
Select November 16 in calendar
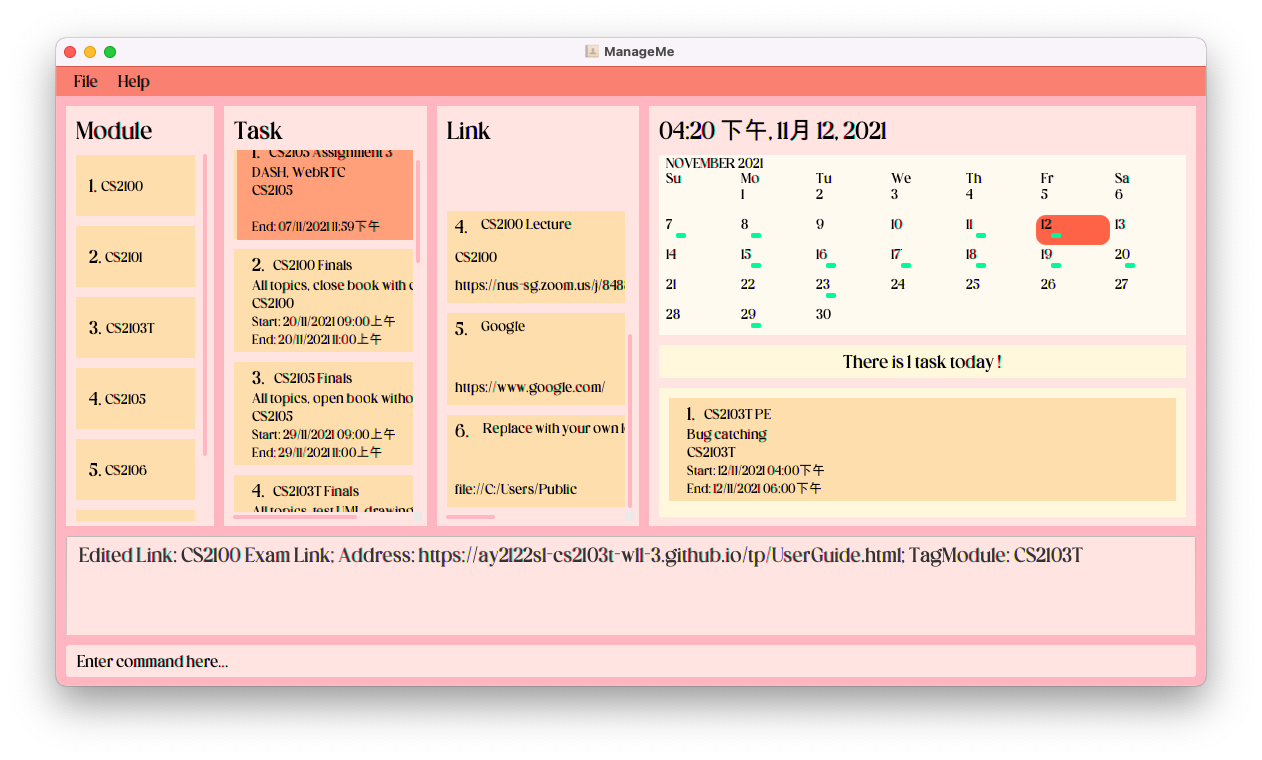(x=821, y=255)
